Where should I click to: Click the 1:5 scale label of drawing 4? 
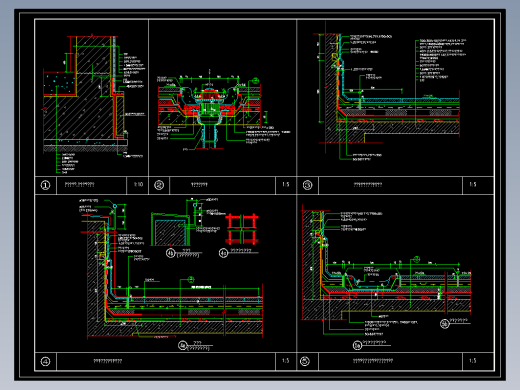(x=286, y=361)
